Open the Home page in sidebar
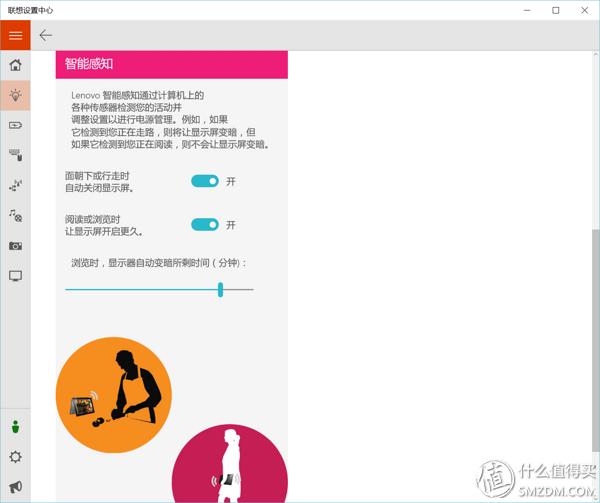 pos(15,65)
